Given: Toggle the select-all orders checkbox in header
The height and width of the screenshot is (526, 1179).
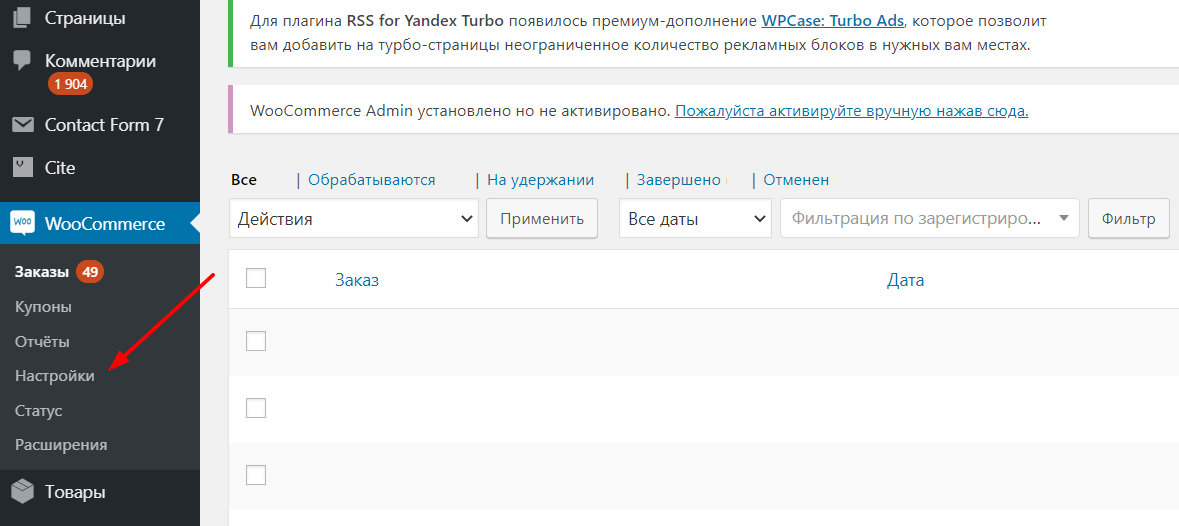Looking at the screenshot, I should coord(256,278).
